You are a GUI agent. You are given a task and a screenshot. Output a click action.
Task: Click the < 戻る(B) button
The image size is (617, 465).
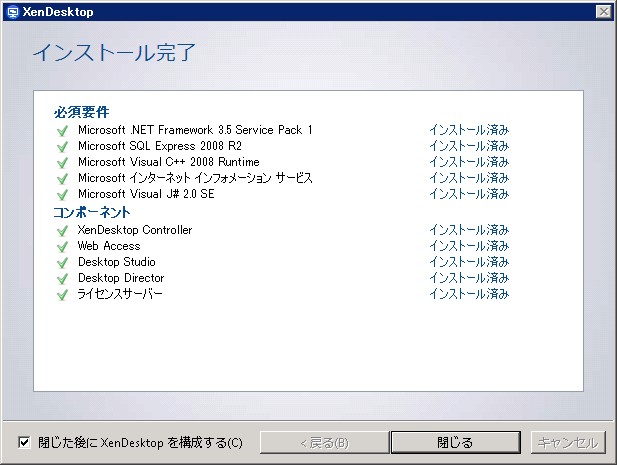coord(324,442)
